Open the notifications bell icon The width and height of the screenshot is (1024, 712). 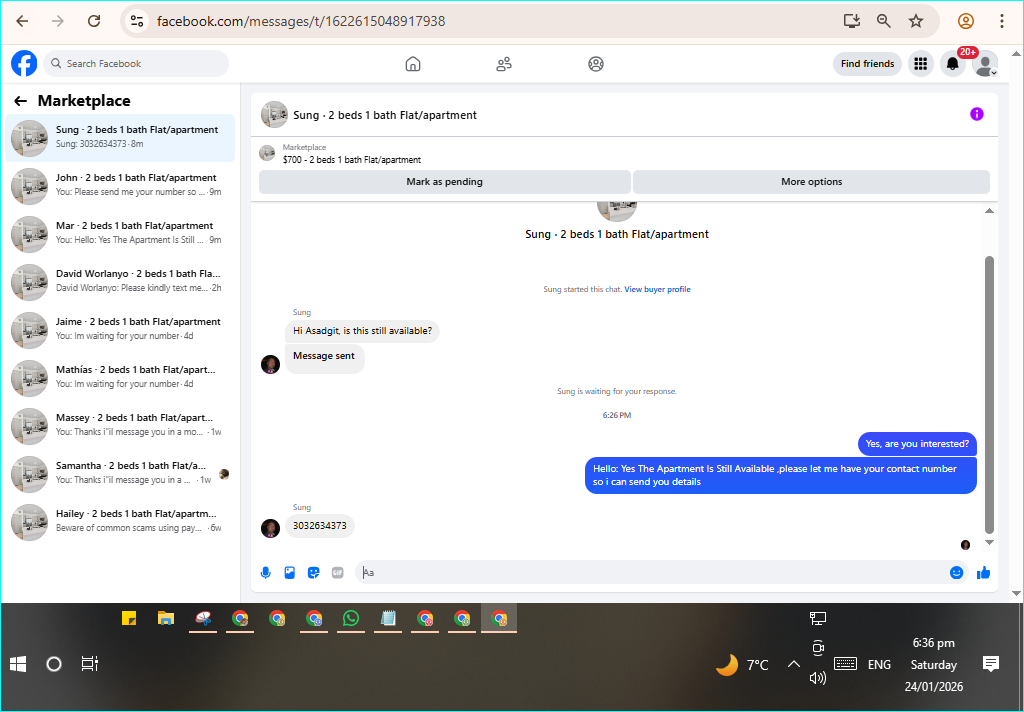[x=953, y=64]
